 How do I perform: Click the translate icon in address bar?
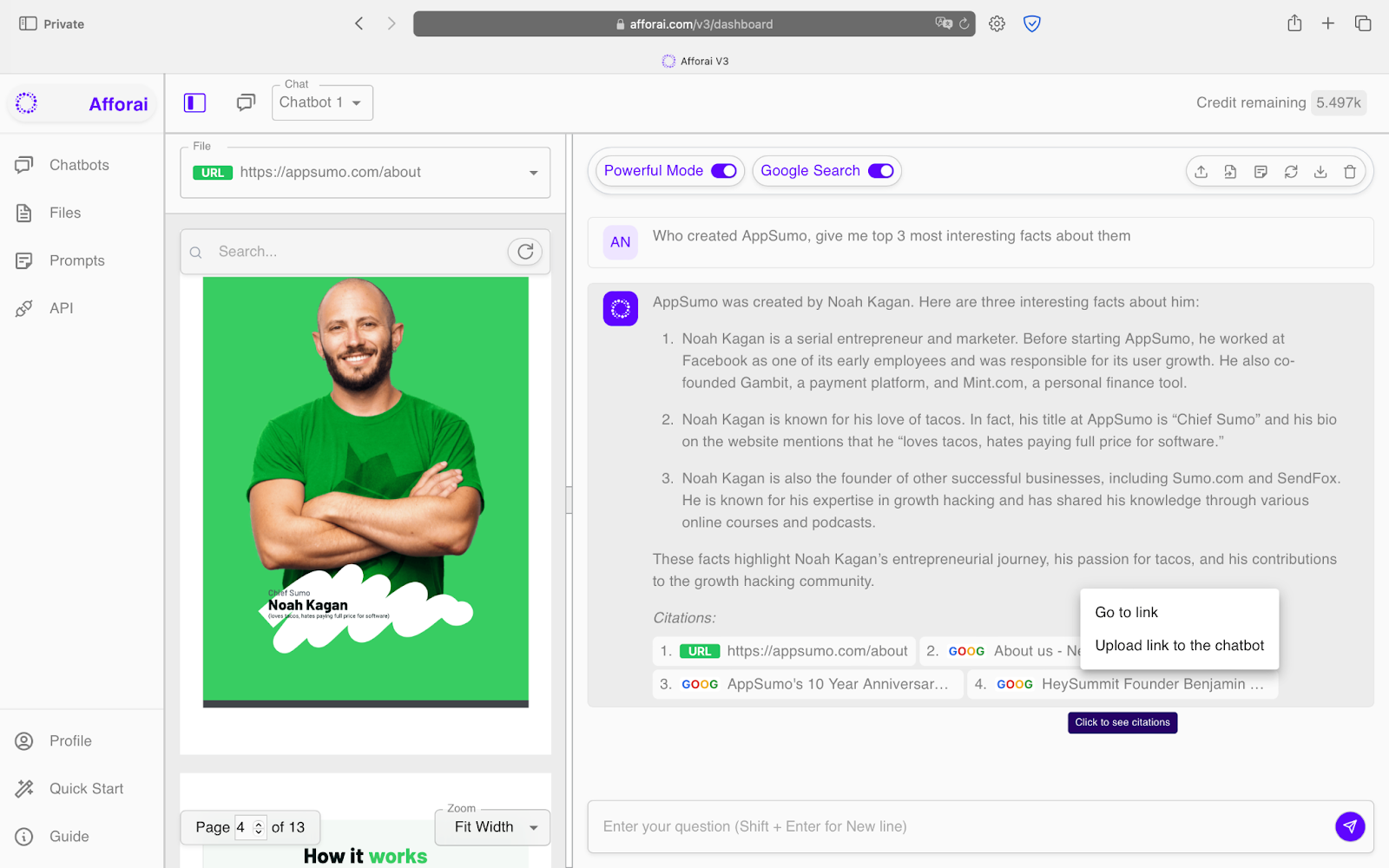943,23
